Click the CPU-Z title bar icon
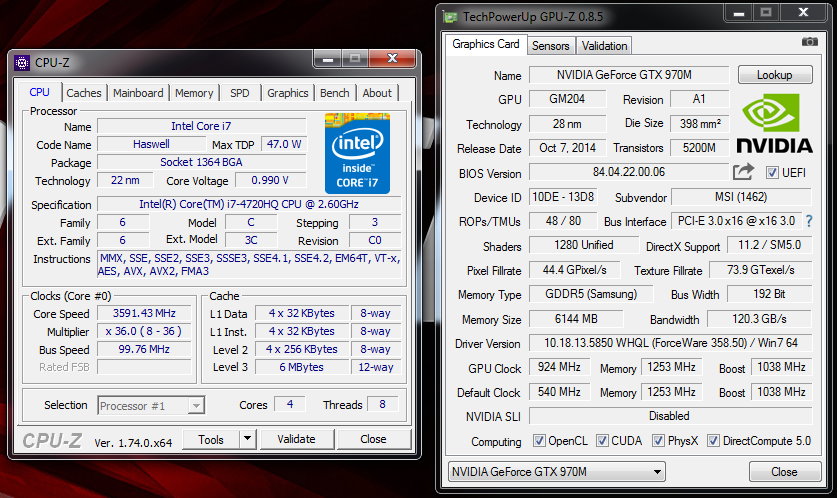 [22, 63]
